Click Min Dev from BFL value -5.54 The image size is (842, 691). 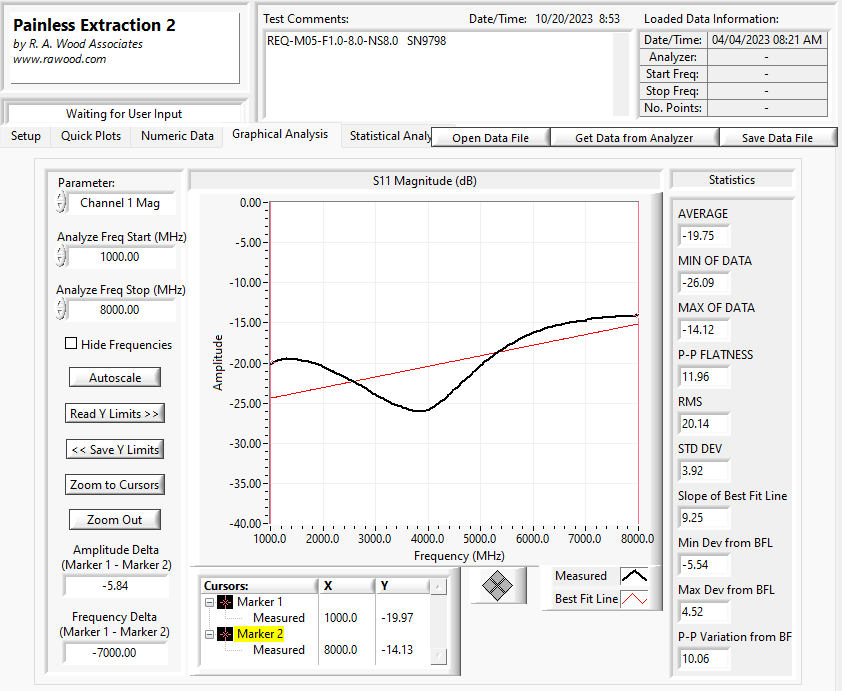703,565
